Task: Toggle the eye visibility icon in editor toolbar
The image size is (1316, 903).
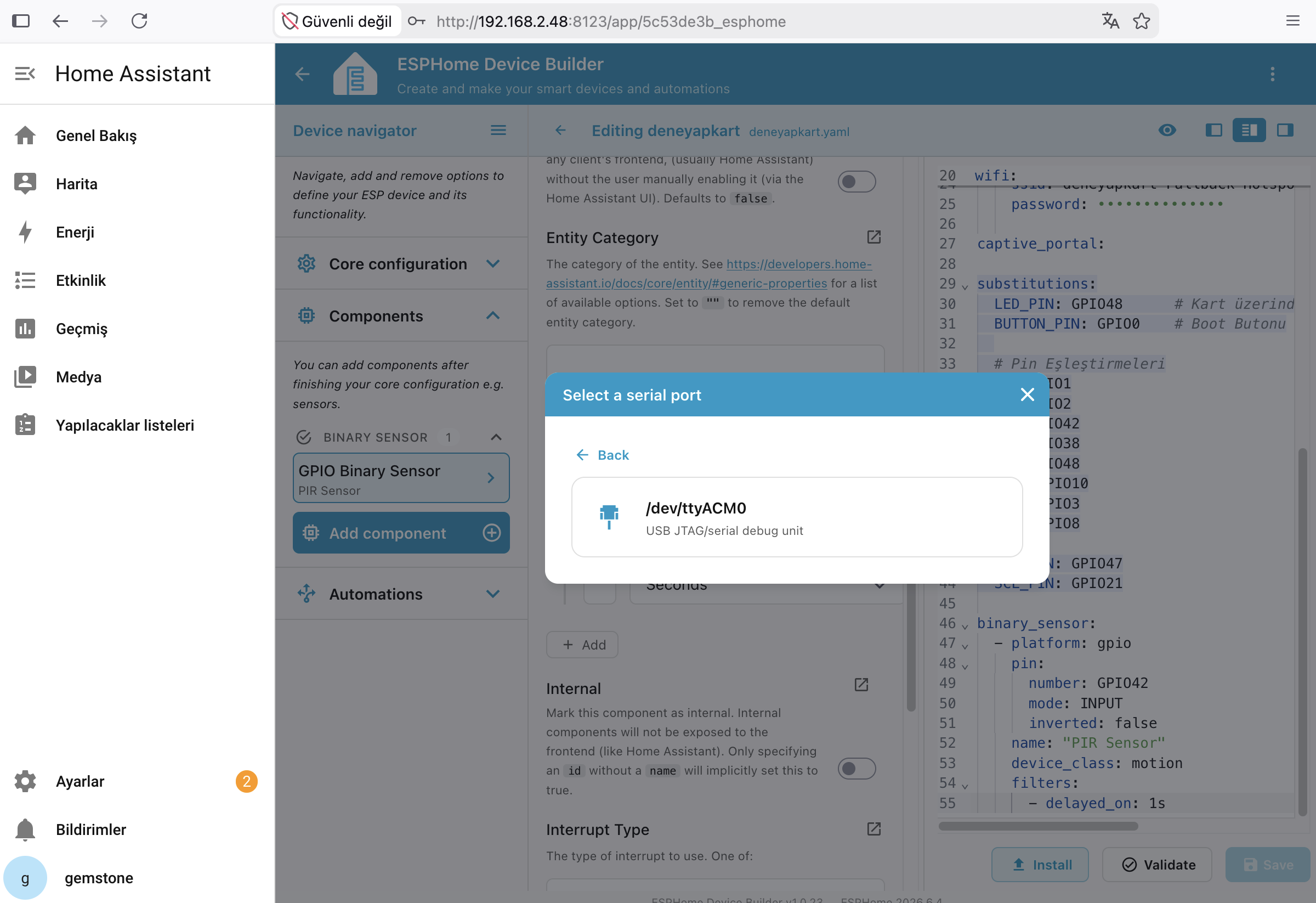Action: point(1166,131)
